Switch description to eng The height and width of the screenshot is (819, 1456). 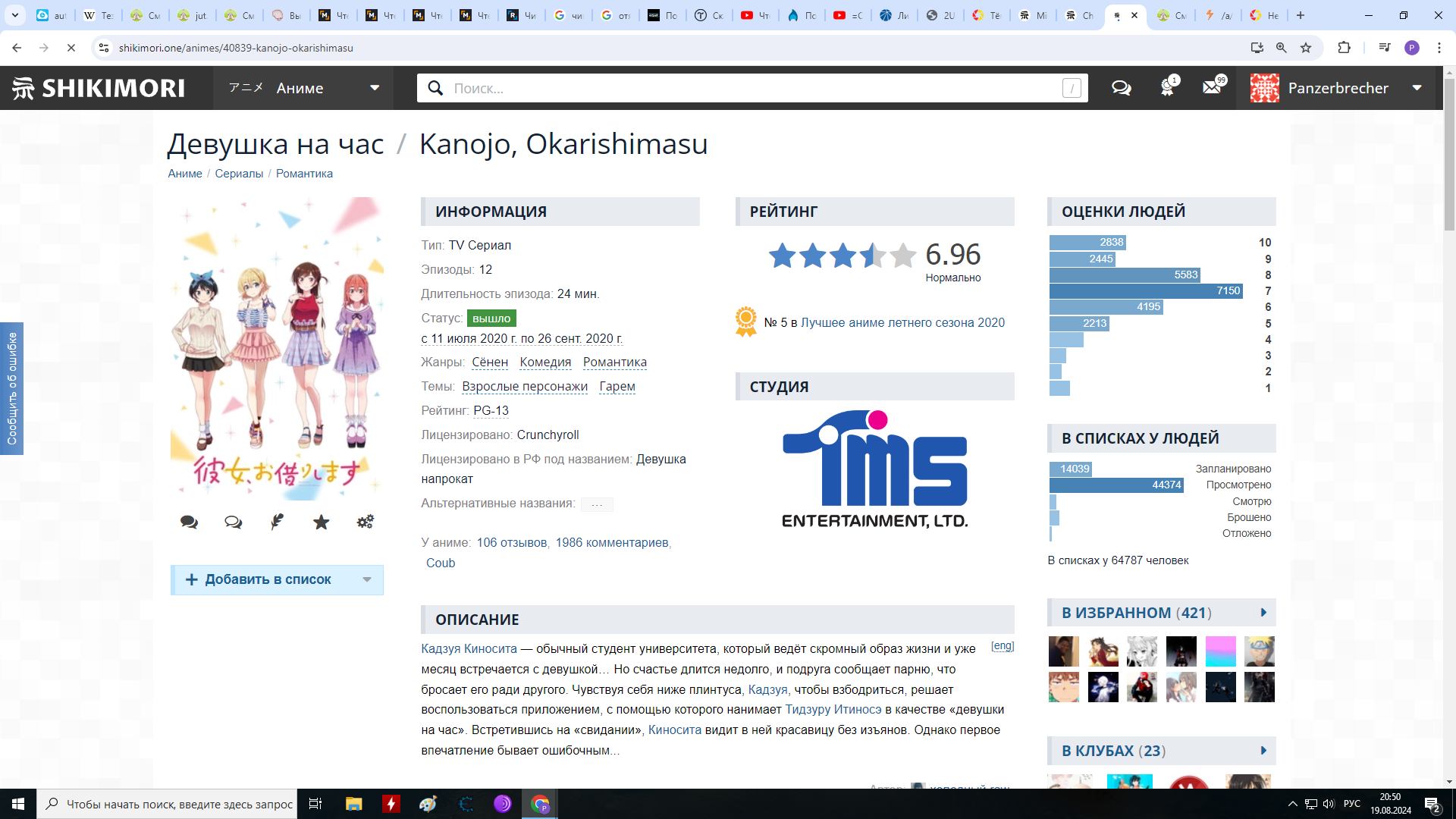tap(1002, 646)
